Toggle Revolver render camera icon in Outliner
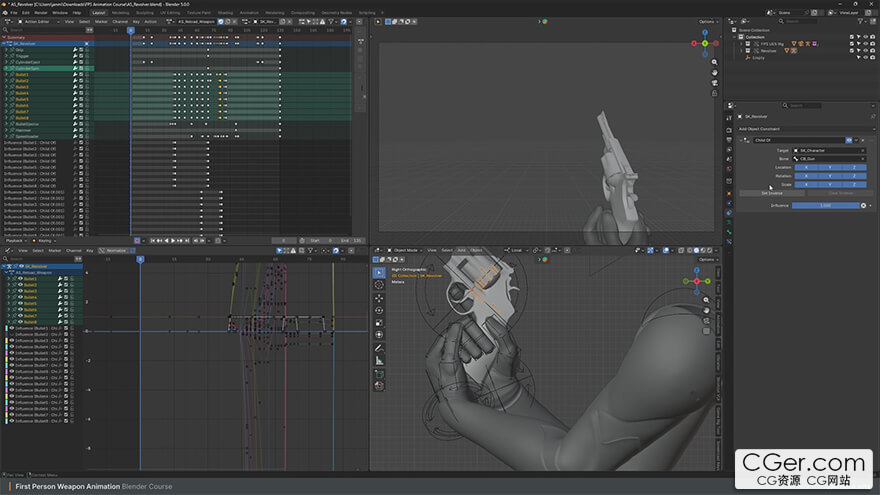Image resolution: width=880 pixels, height=495 pixels. [872, 51]
